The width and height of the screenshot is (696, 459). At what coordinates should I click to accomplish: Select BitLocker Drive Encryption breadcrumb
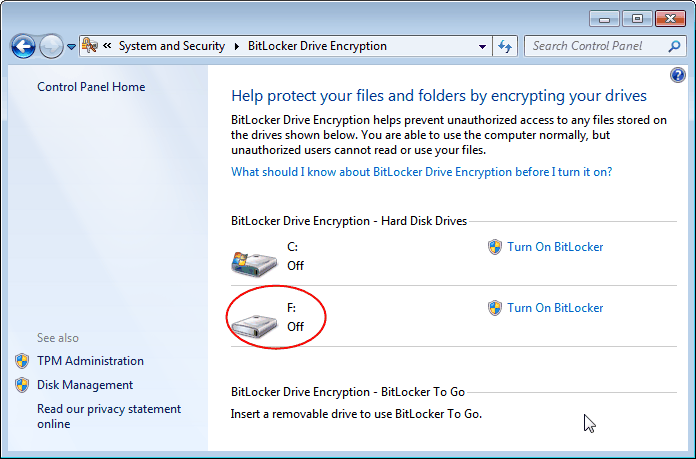317,46
